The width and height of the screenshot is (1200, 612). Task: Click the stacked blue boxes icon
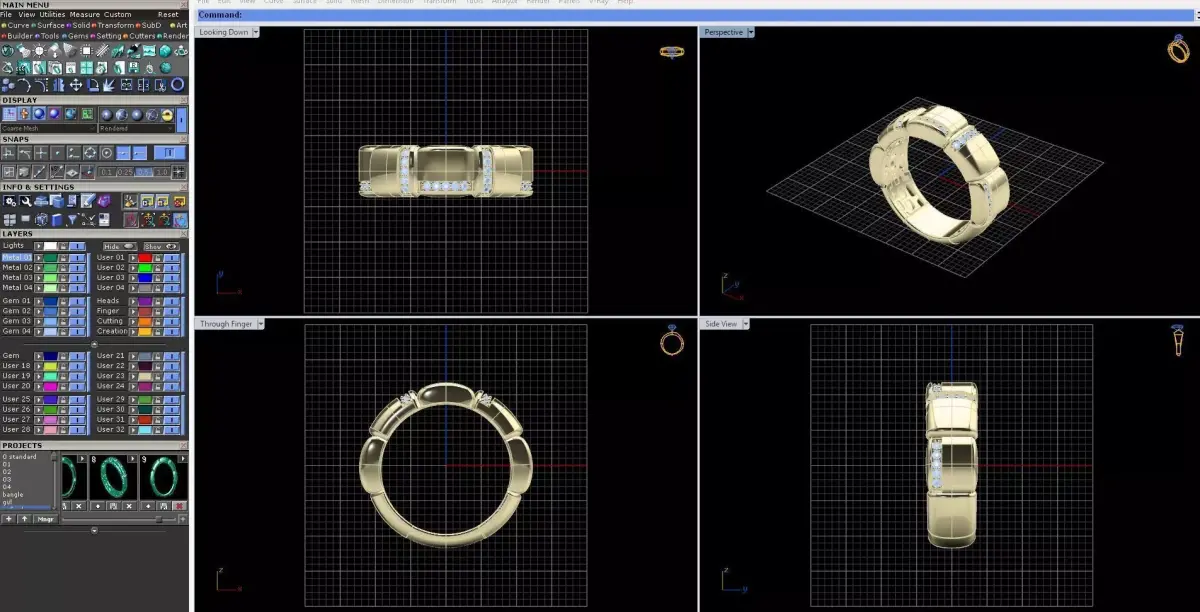(7, 85)
